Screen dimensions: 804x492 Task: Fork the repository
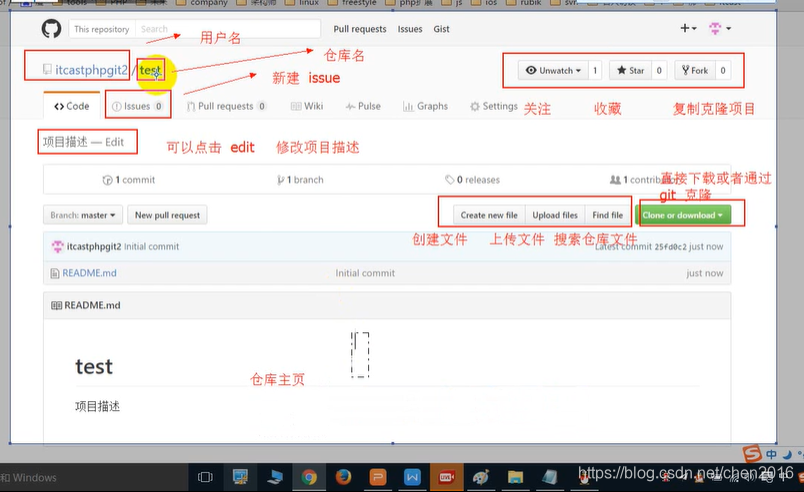pos(695,70)
